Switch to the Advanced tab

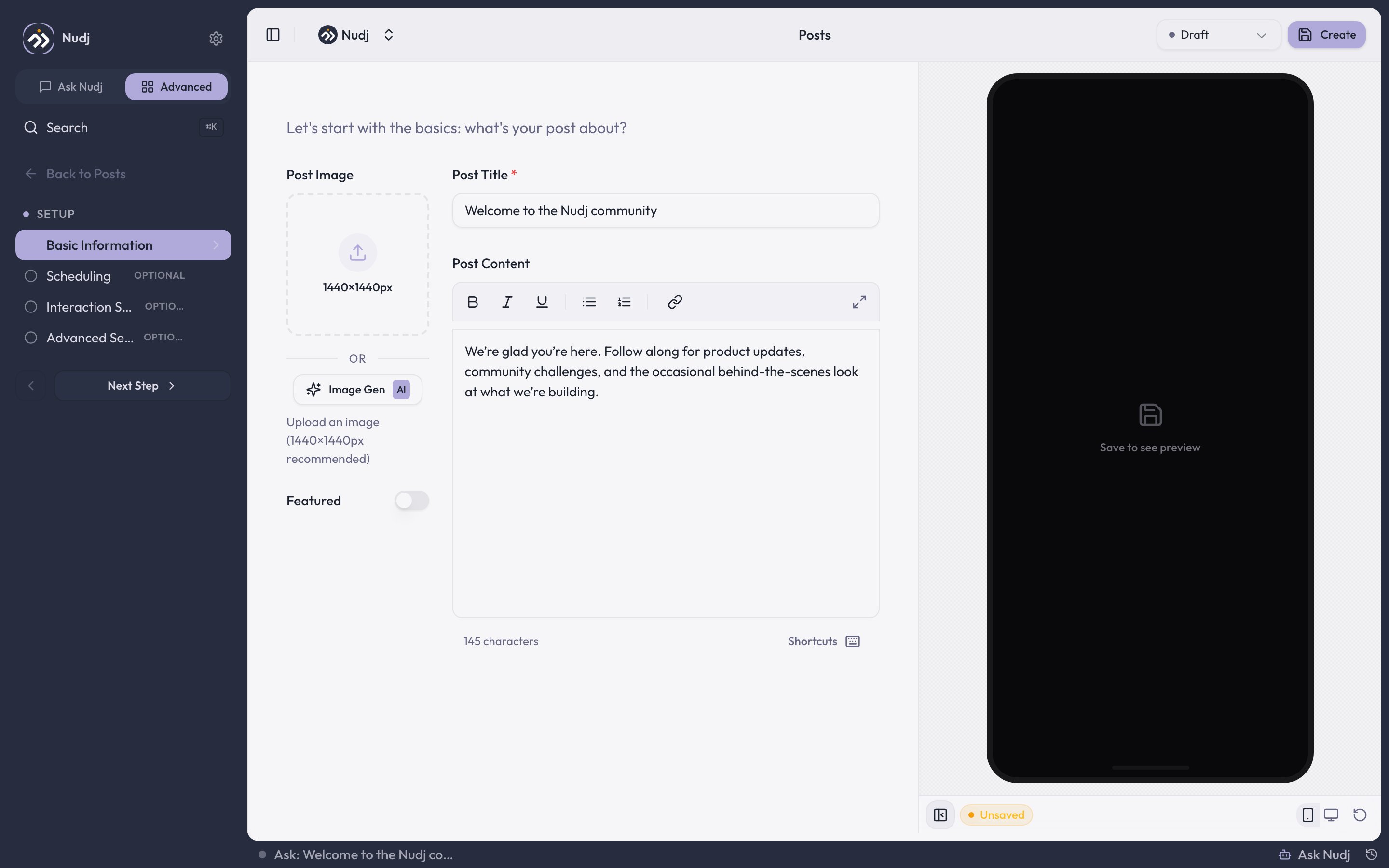pyautogui.click(x=176, y=87)
